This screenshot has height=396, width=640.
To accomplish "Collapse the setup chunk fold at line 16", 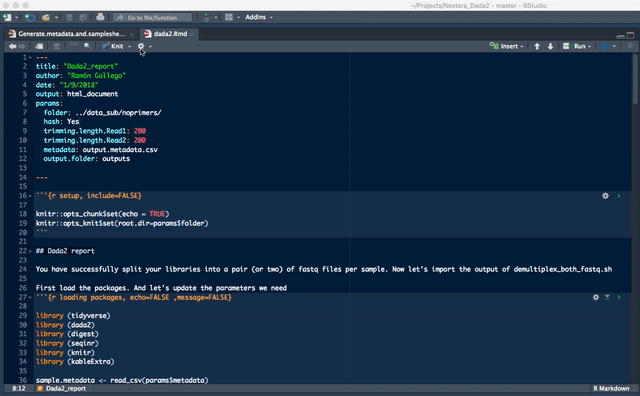I will tap(30, 196).
